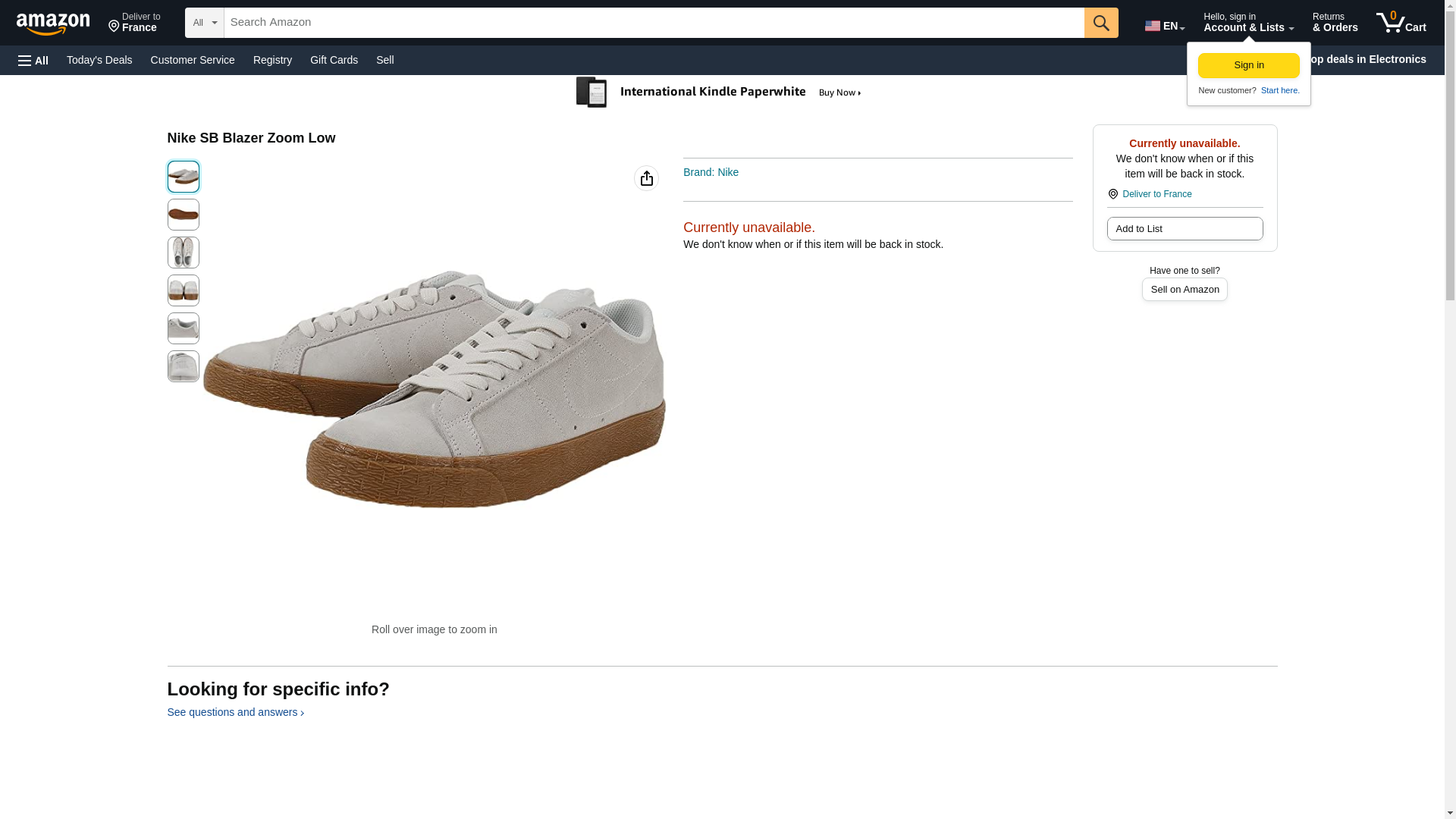The image size is (1456, 819).
Task: Open the shopping cart
Action: (x=1401, y=23)
